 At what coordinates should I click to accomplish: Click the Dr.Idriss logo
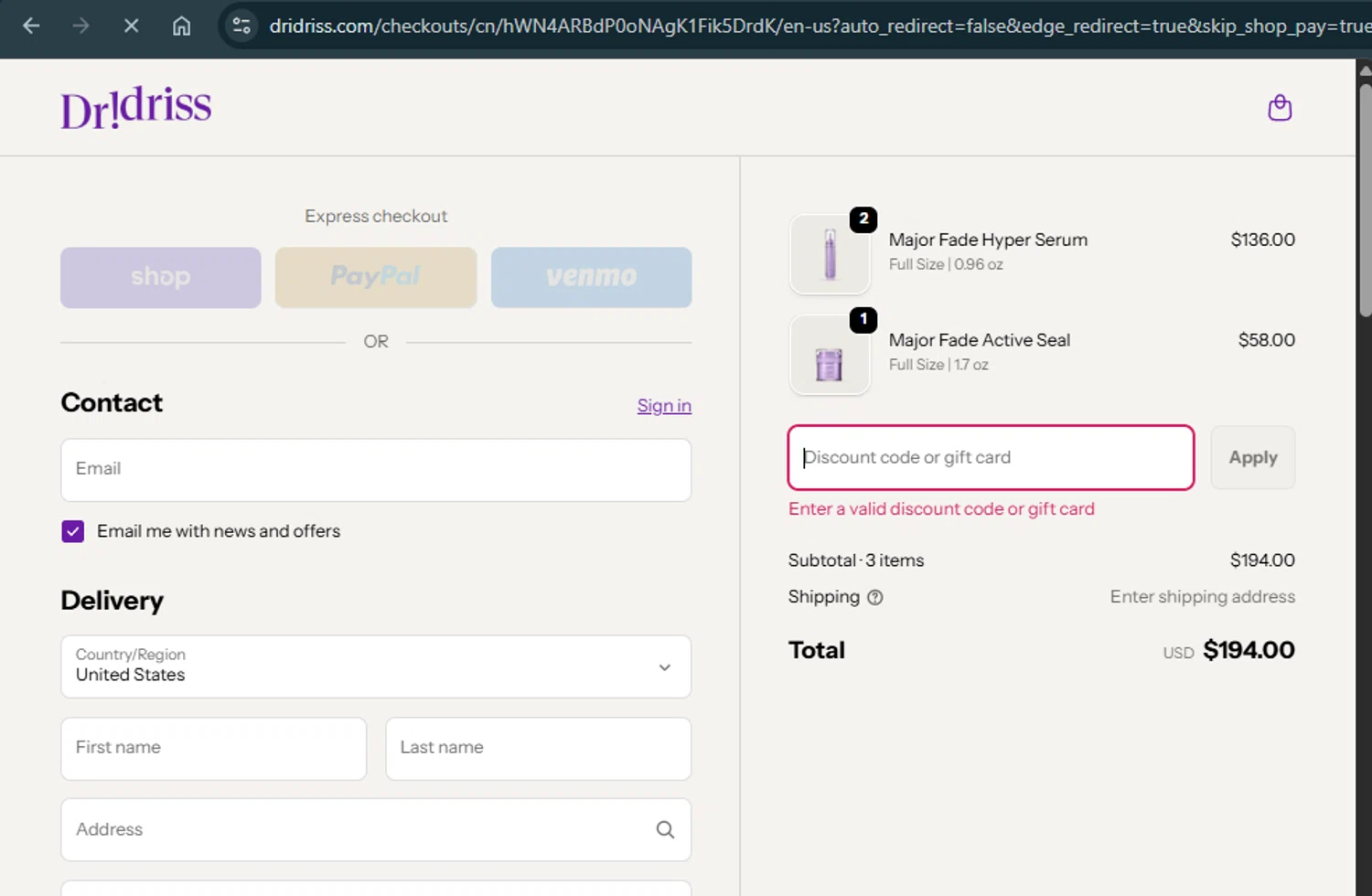coord(136,108)
